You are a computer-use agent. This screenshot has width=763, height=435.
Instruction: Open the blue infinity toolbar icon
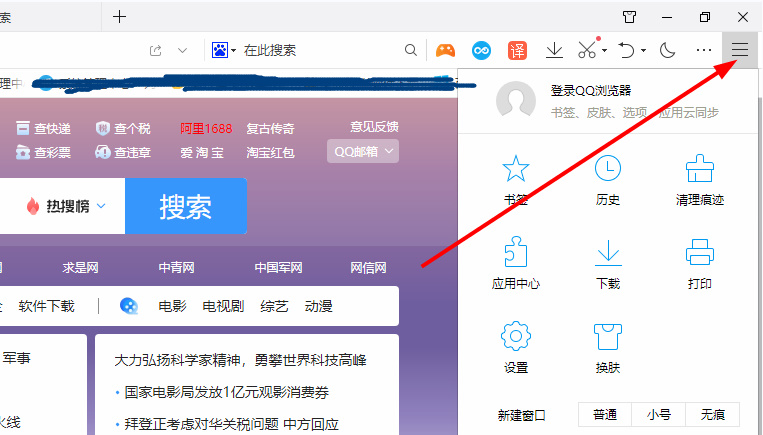pyautogui.click(x=481, y=50)
